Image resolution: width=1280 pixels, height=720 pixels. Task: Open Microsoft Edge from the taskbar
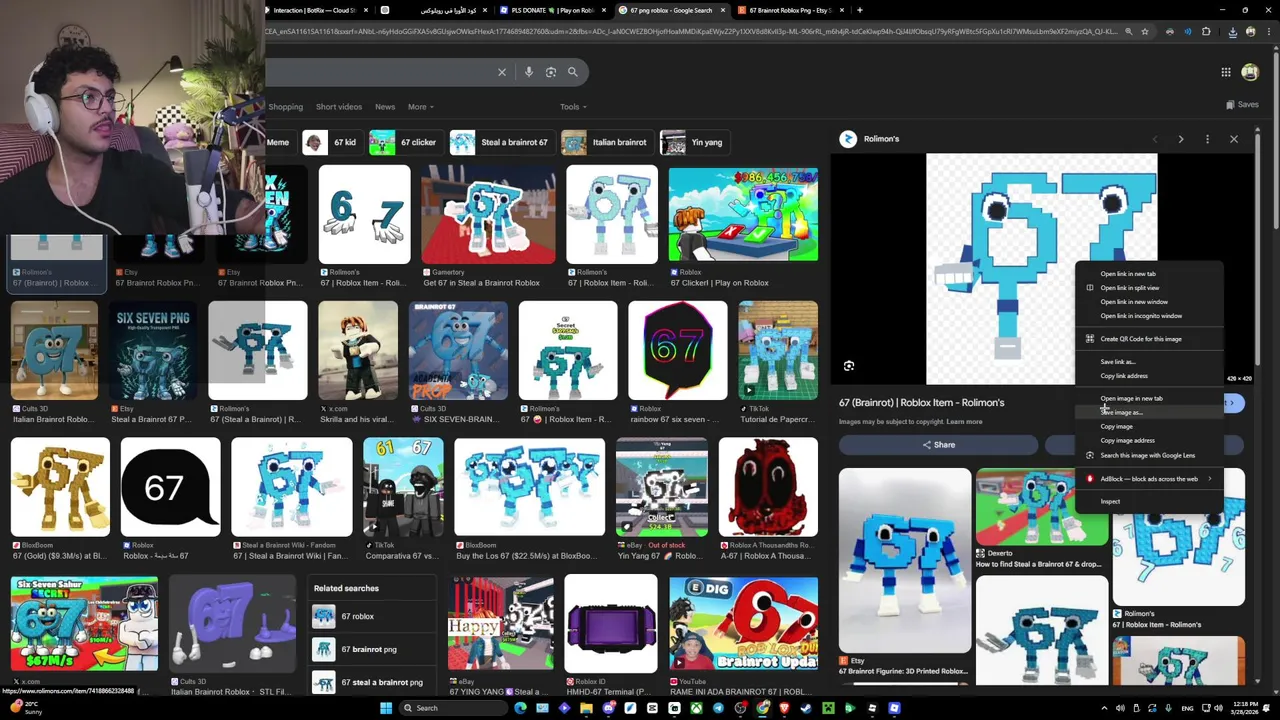(520, 708)
